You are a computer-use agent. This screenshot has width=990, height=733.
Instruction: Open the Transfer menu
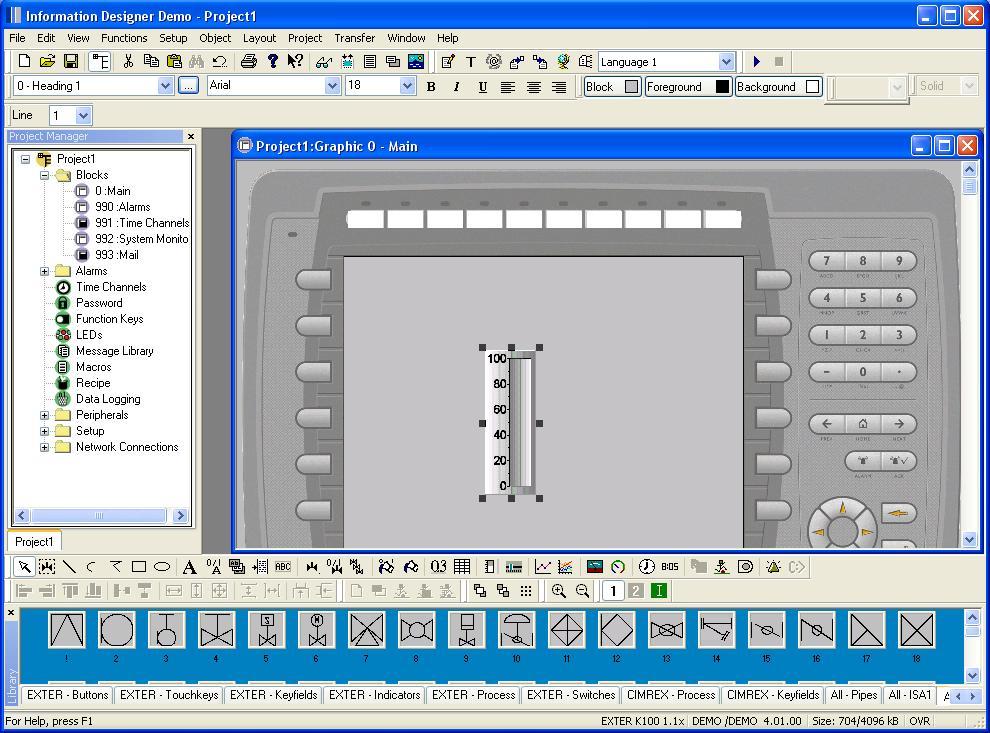click(355, 38)
